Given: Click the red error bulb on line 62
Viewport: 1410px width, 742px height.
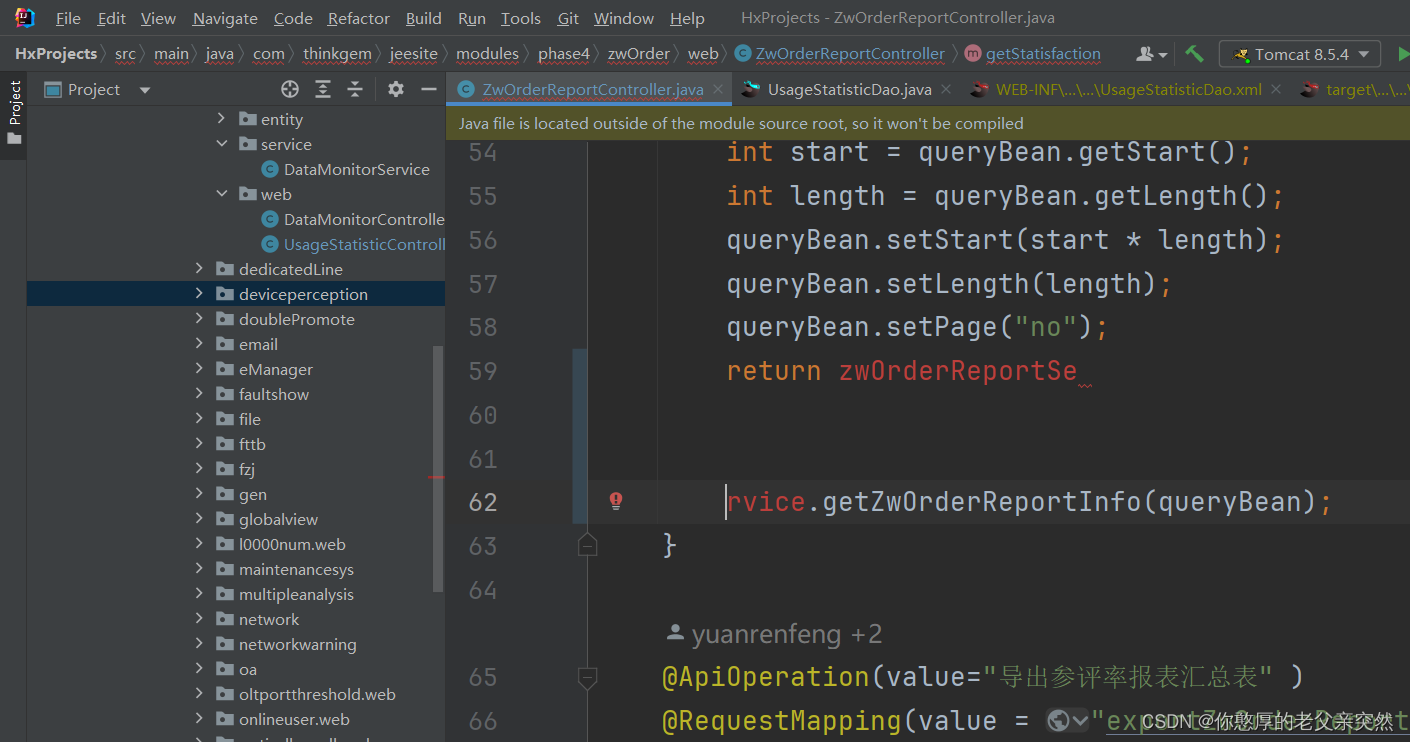Looking at the screenshot, I should coord(616,501).
